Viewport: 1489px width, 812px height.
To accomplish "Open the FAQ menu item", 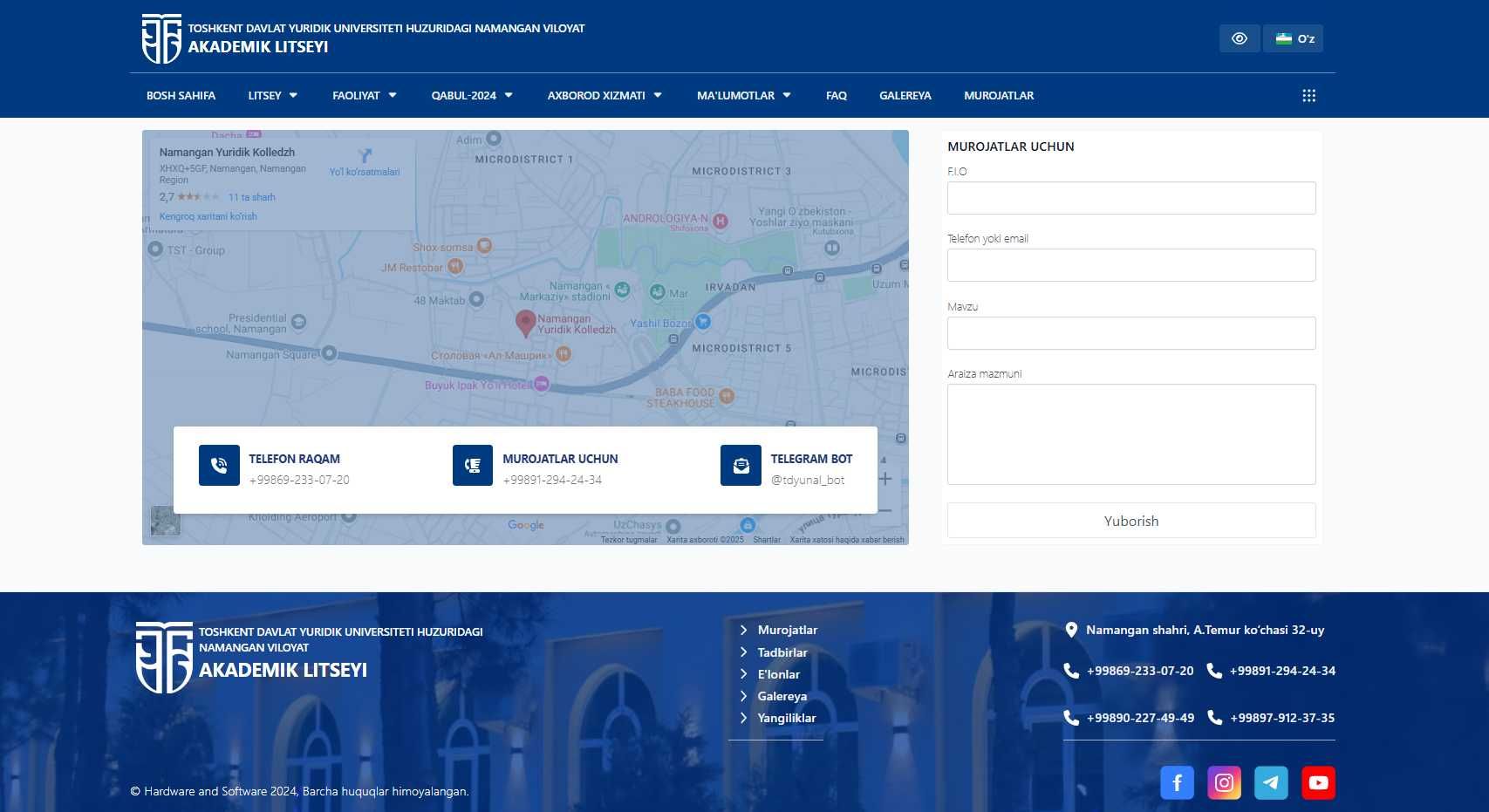I will (836, 96).
